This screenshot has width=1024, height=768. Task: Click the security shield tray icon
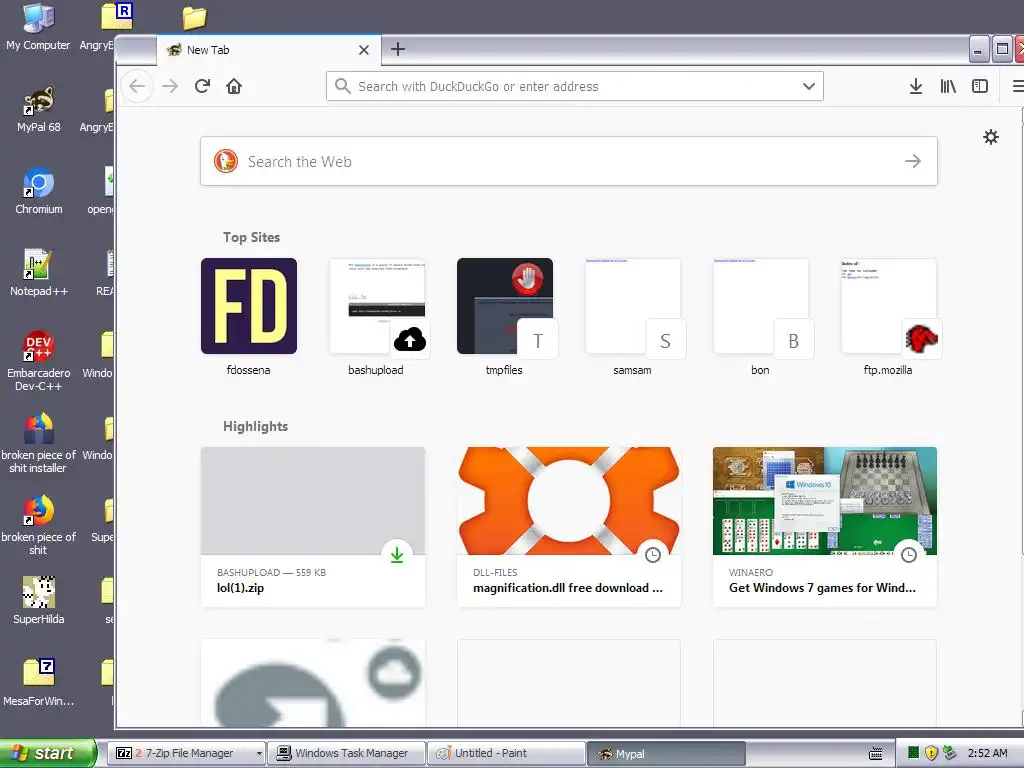(931, 753)
